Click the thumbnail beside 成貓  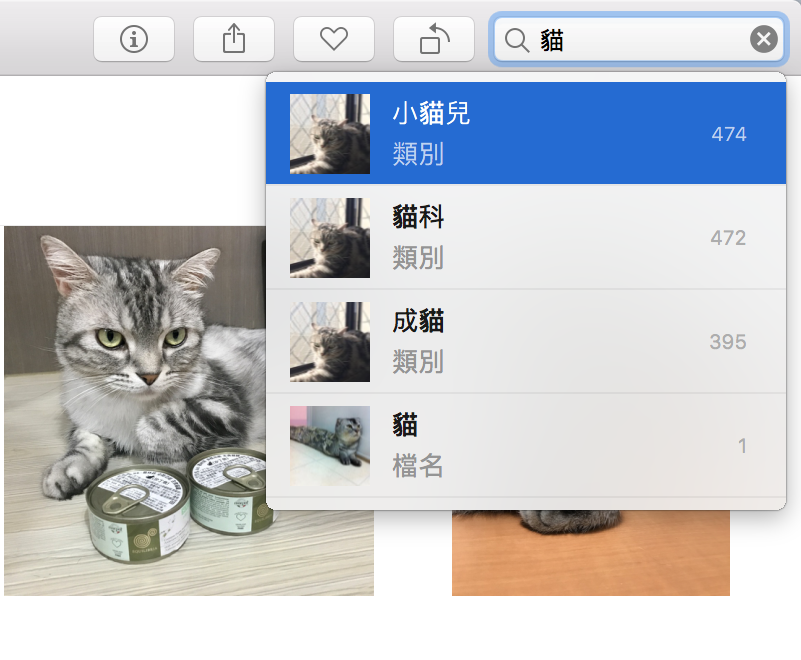pos(330,342)
